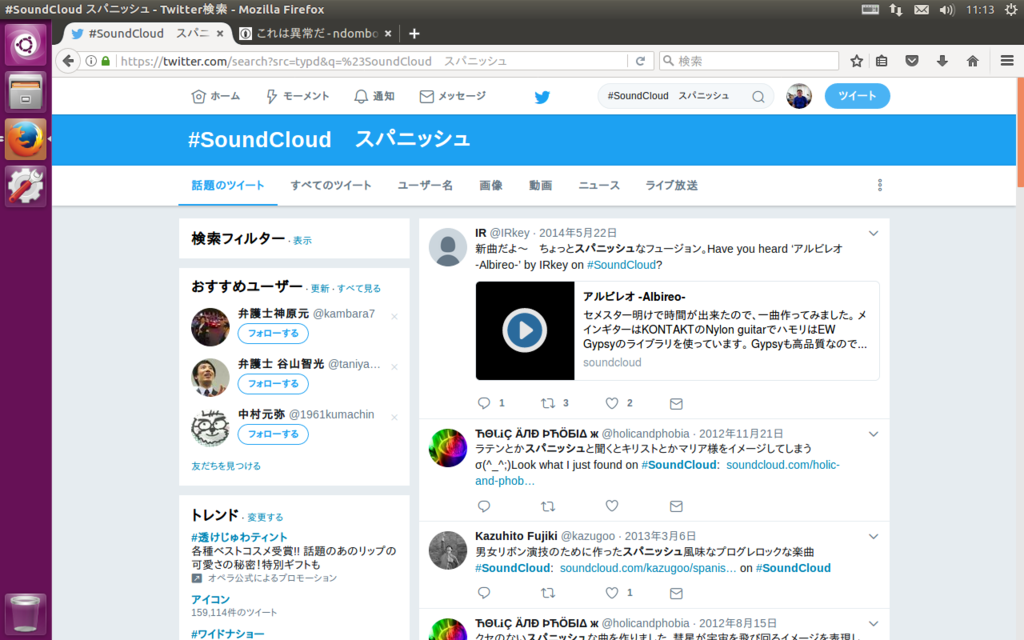Open the ライブ放送 tab

pos(671,185)
